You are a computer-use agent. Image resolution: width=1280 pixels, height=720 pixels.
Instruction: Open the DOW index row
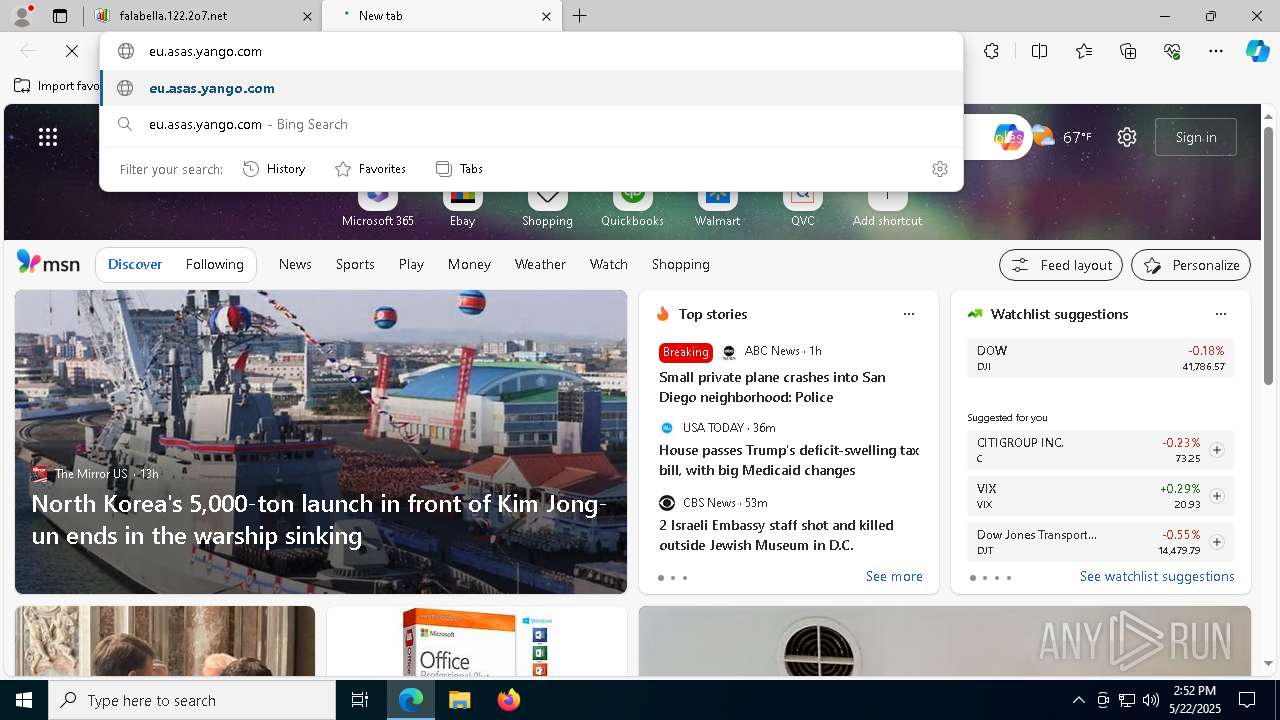[1101, 358]
